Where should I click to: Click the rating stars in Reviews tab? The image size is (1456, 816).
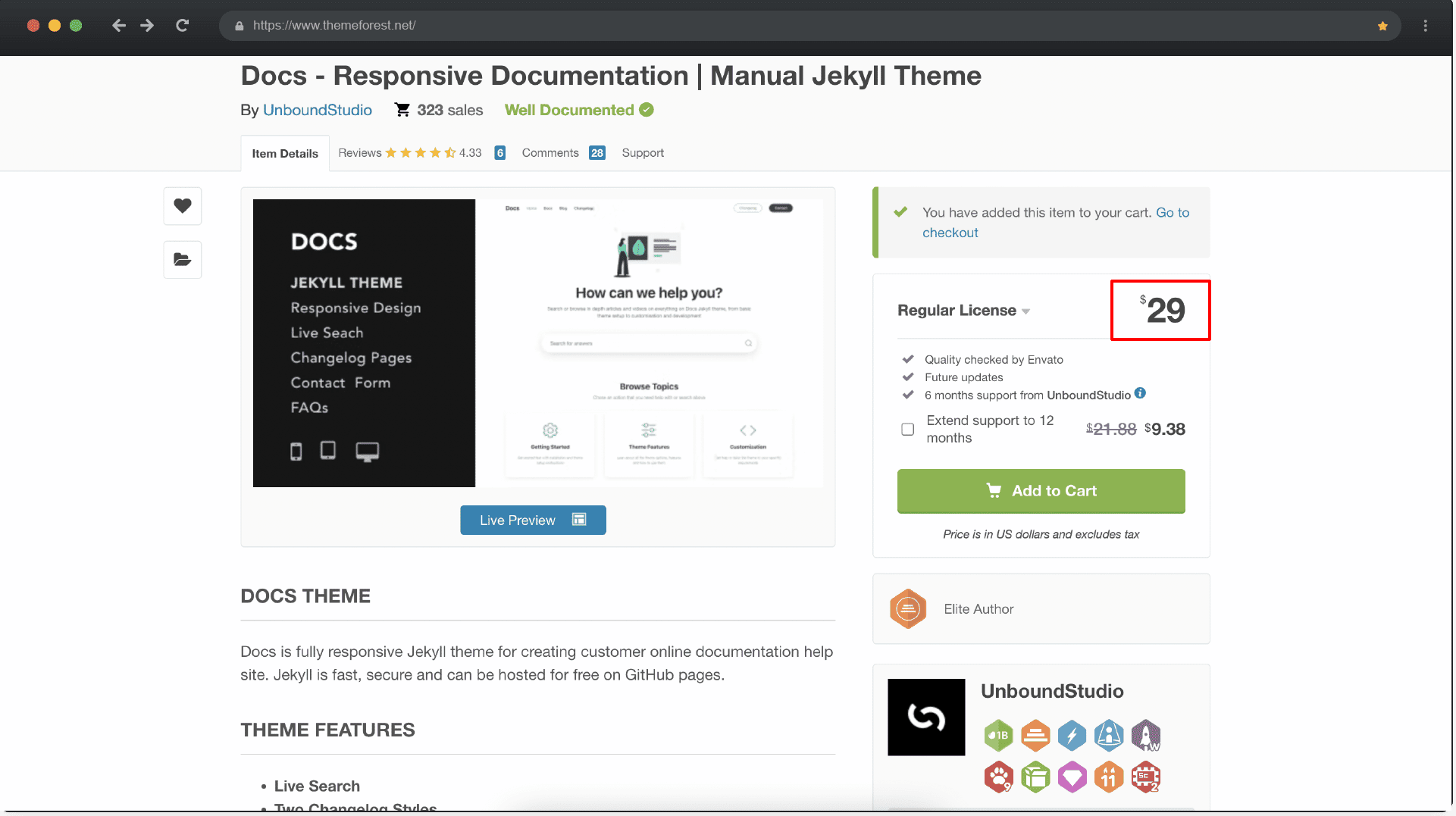[420, 153]
